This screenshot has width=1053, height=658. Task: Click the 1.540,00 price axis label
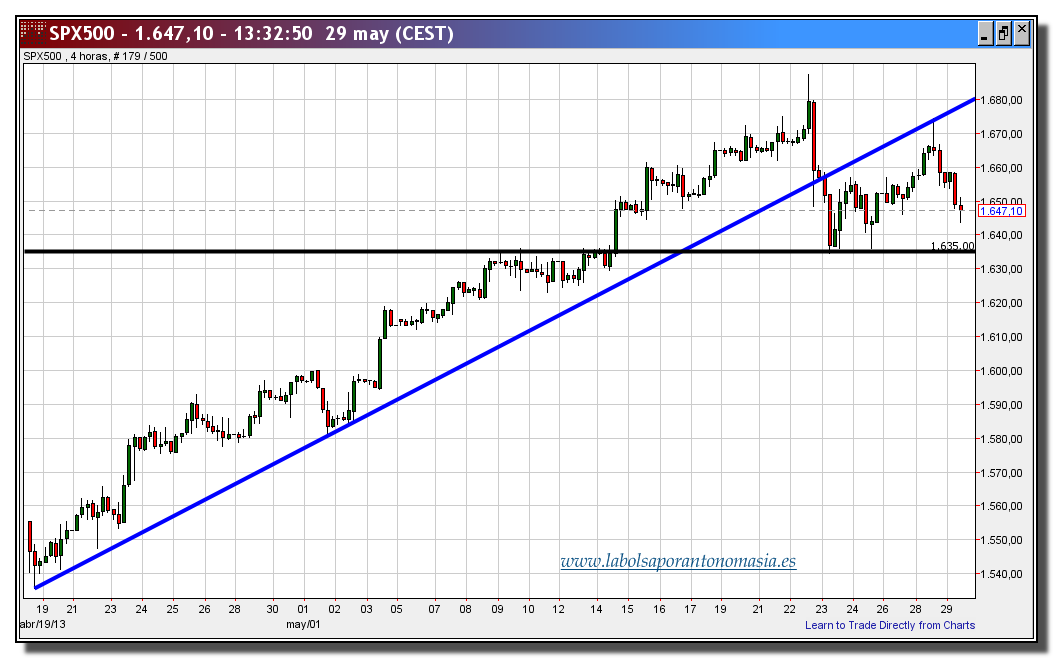[1001, 574]
